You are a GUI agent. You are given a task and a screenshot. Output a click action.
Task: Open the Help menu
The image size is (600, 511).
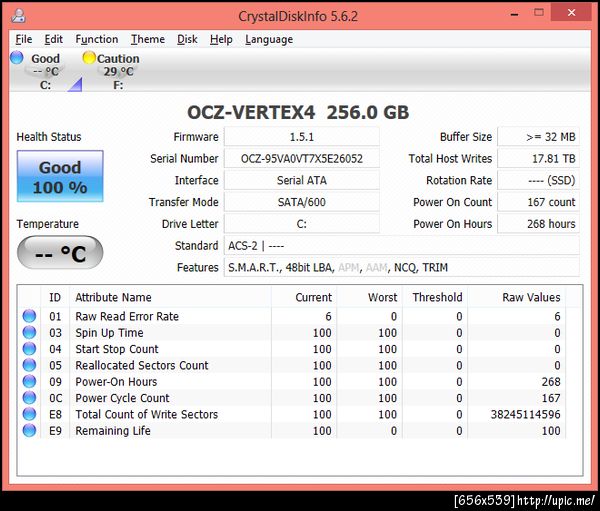point(221,39)
